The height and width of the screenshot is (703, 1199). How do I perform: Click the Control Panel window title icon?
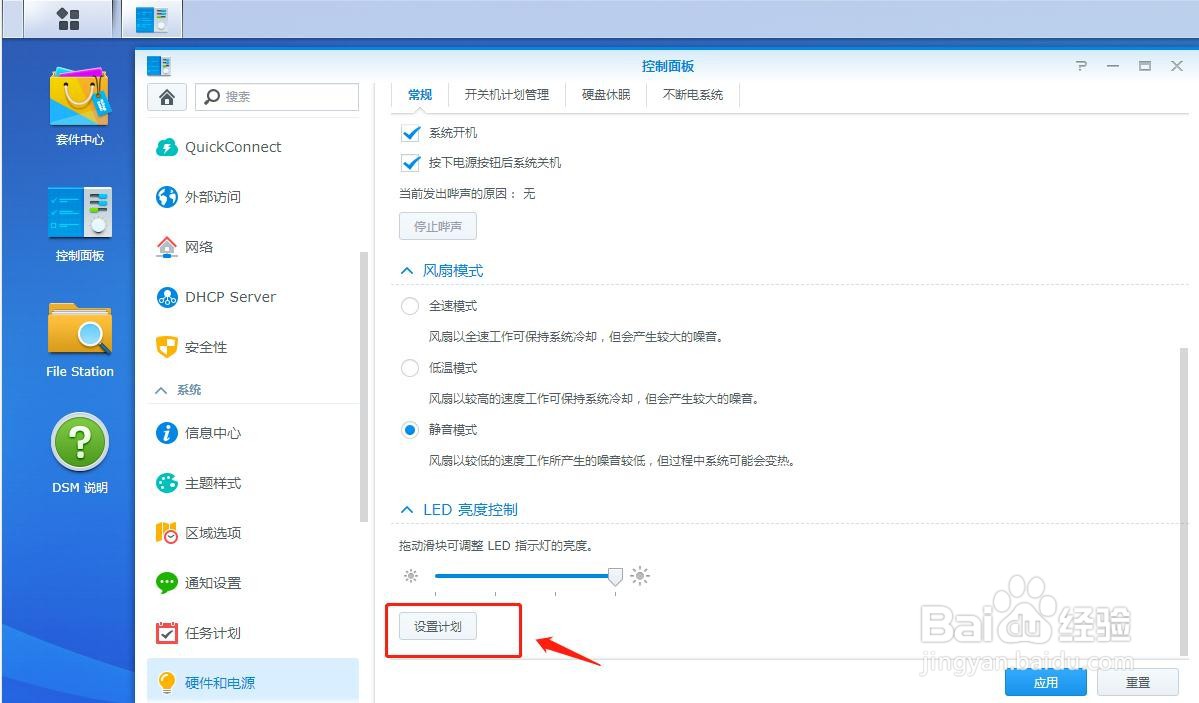click(x=158, y=66)
